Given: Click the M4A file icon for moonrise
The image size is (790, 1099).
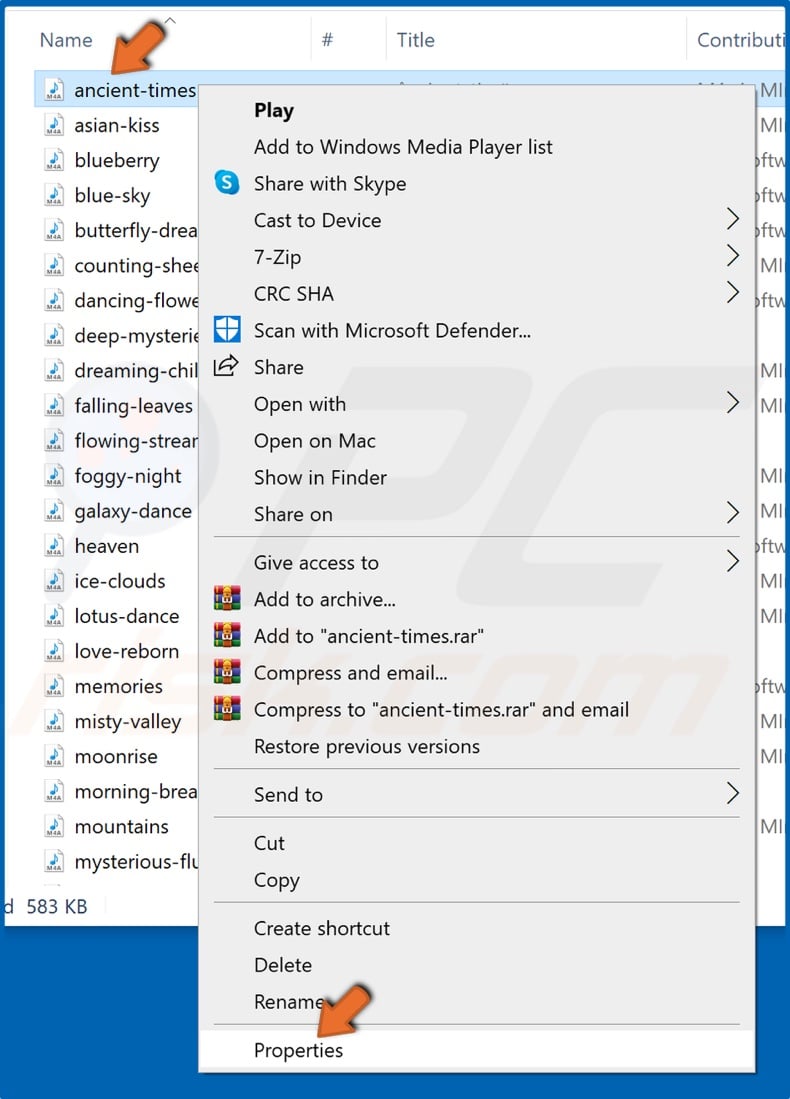Looking at the screenshot, I should click(54, 756).
